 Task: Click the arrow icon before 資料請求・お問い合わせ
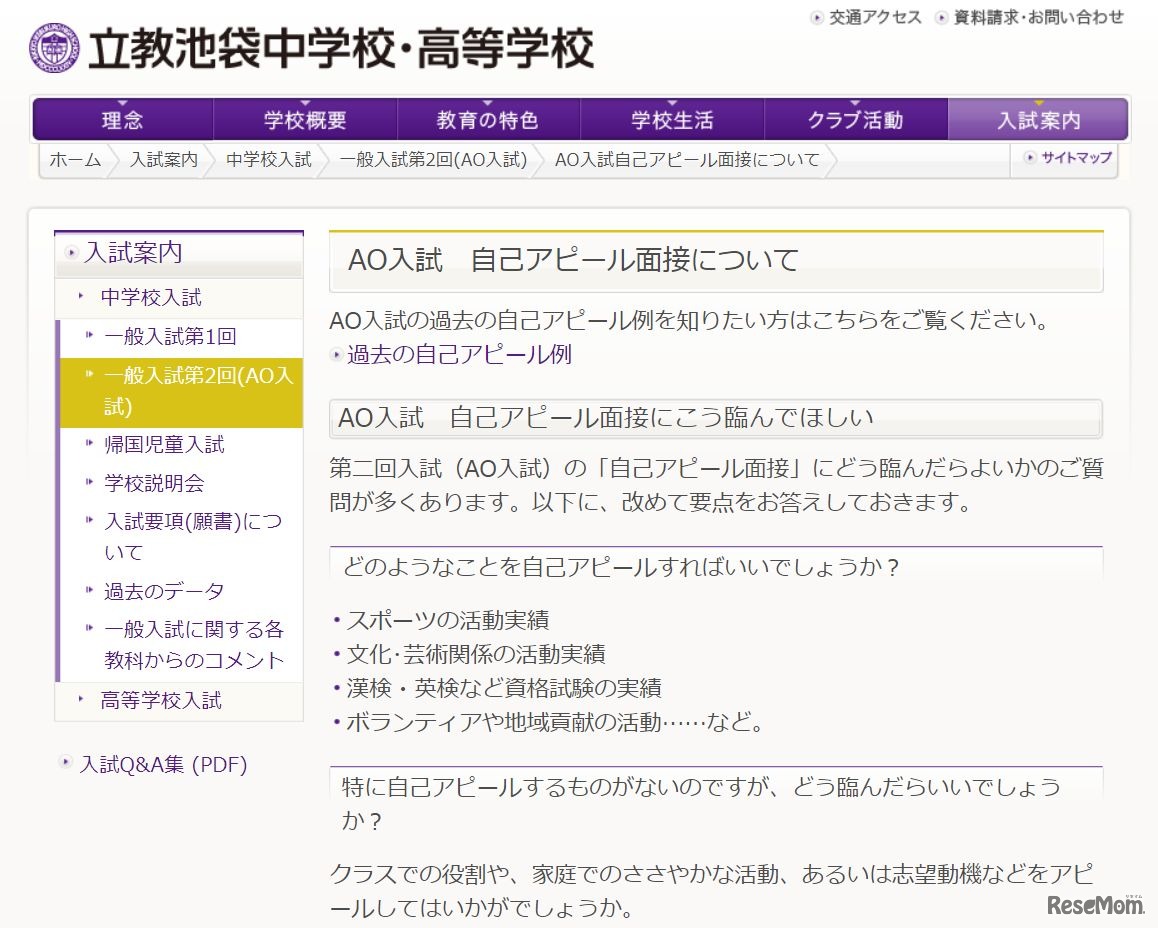[940, 17]
